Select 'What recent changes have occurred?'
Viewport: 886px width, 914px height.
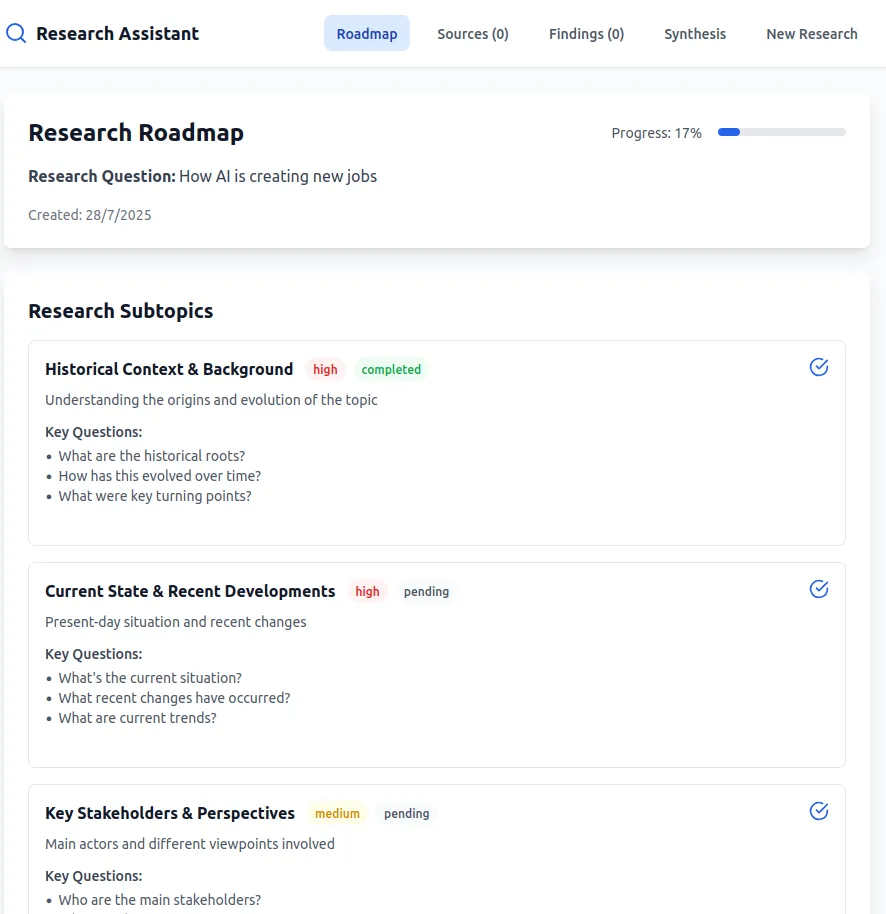(x=174, y=698)
